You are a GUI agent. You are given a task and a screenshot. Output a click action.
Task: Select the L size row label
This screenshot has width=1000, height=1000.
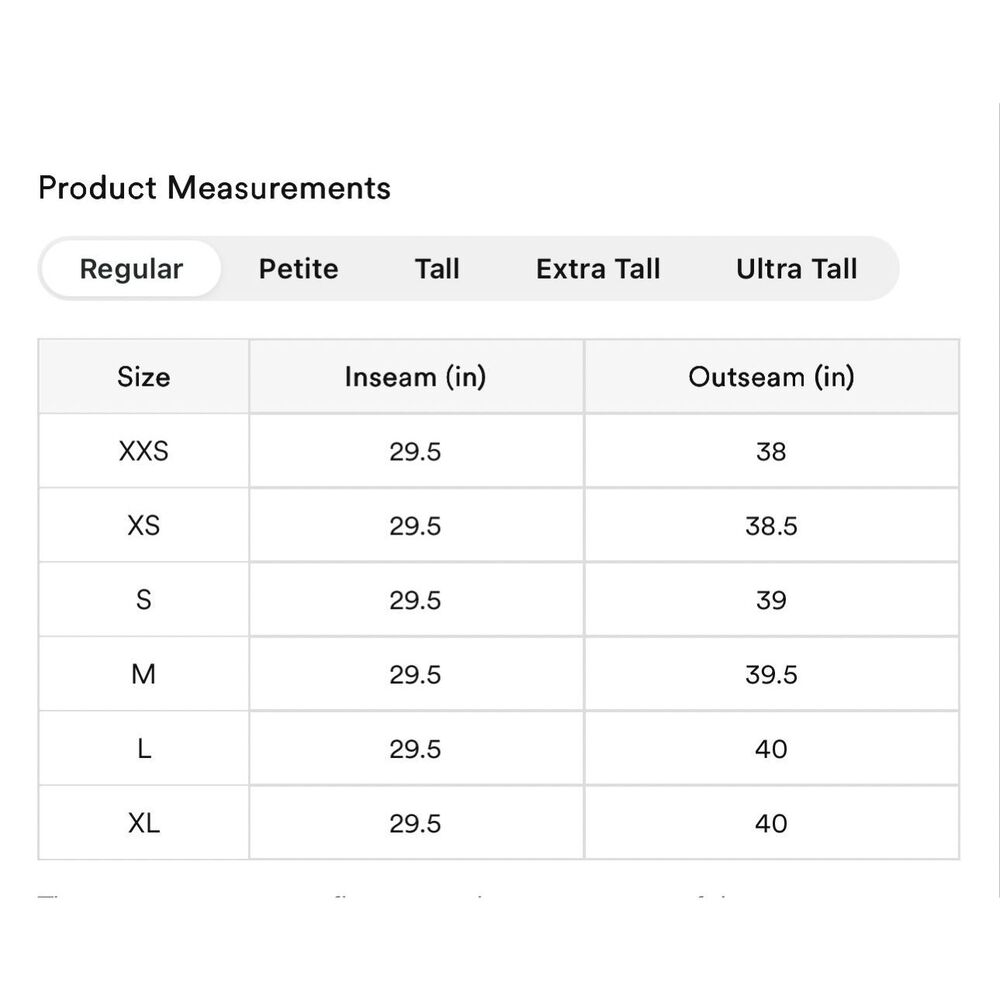pos(143,749)
